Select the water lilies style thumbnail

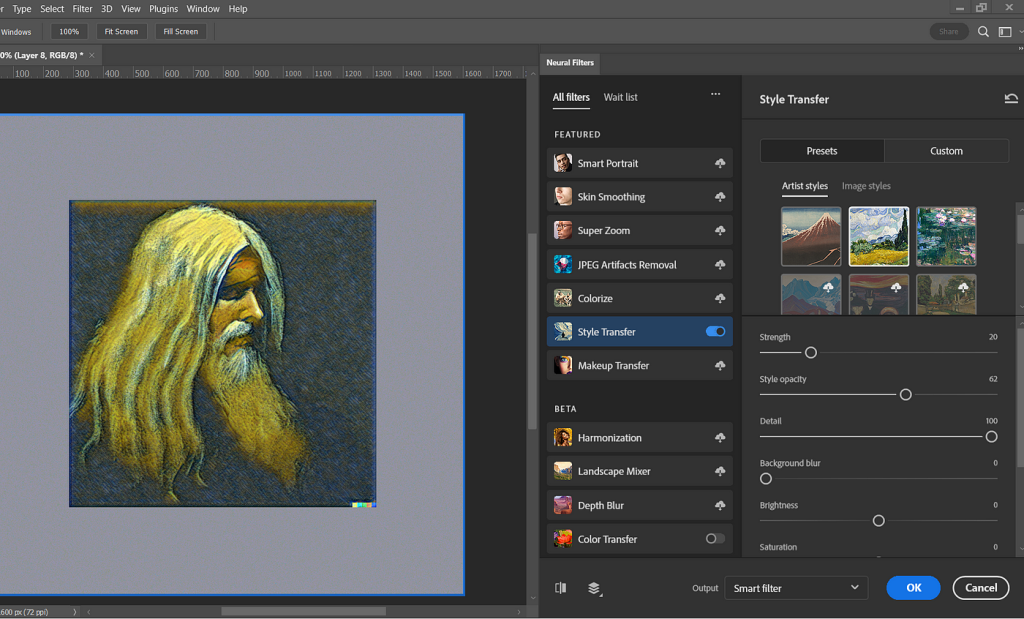pos(946,236)
